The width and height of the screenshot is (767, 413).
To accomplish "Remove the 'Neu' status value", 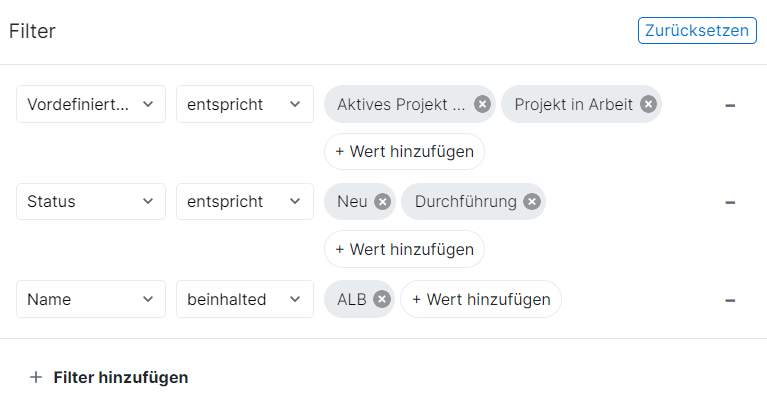I will click(x=382, y=202).
